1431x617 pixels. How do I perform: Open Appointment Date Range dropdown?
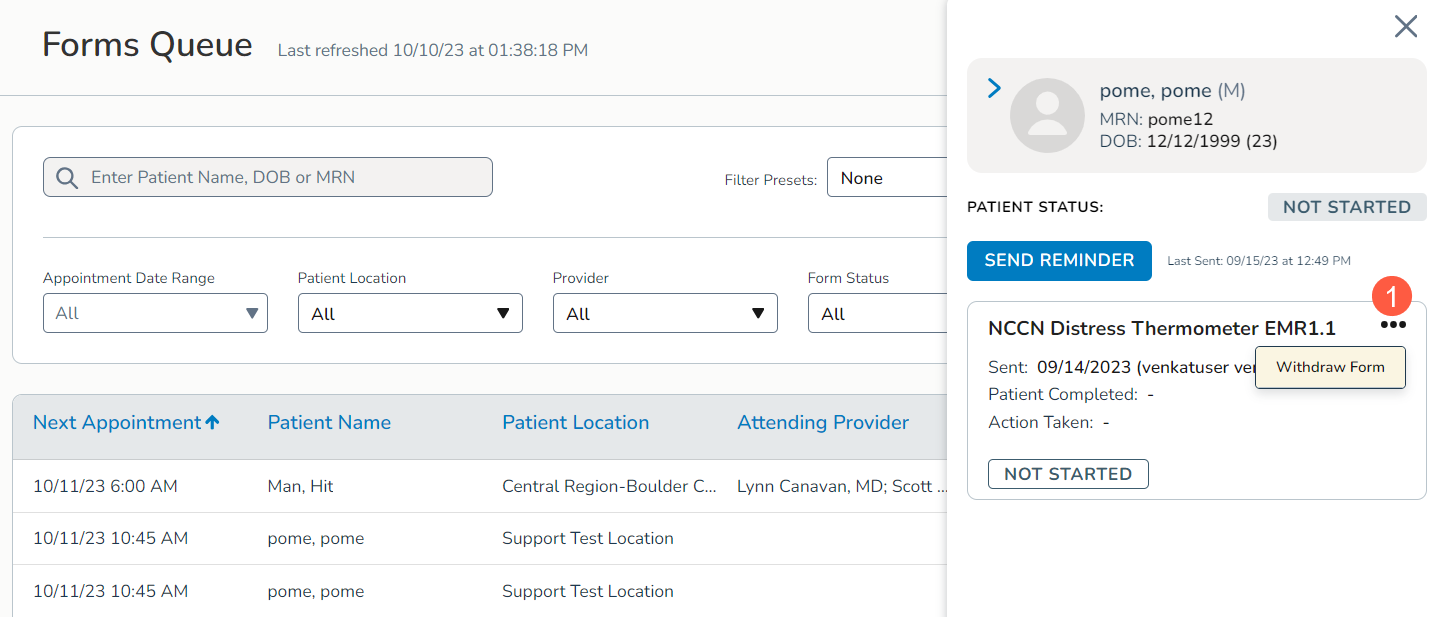[x=155, y=313]
